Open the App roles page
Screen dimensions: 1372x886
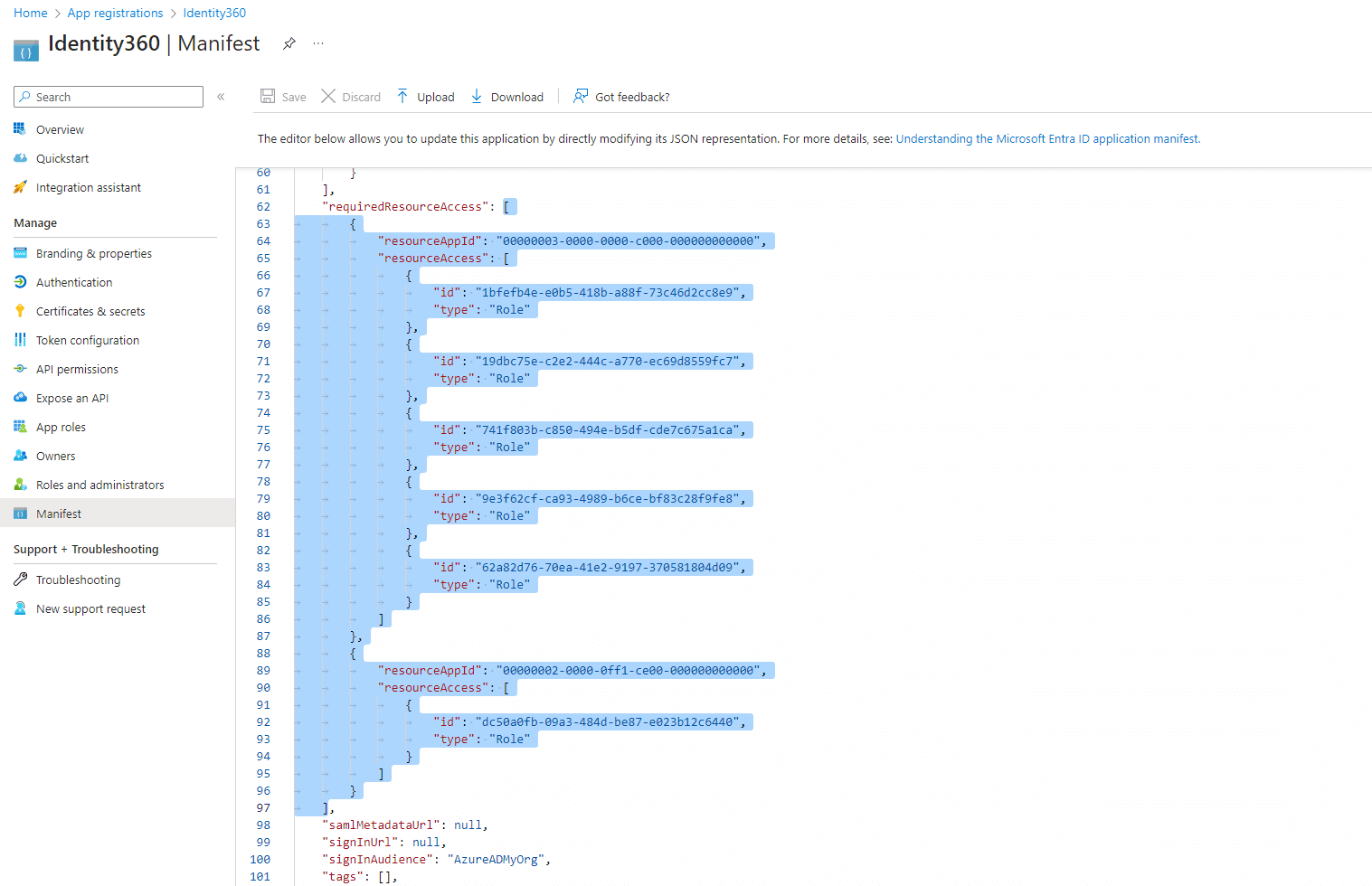58,426
